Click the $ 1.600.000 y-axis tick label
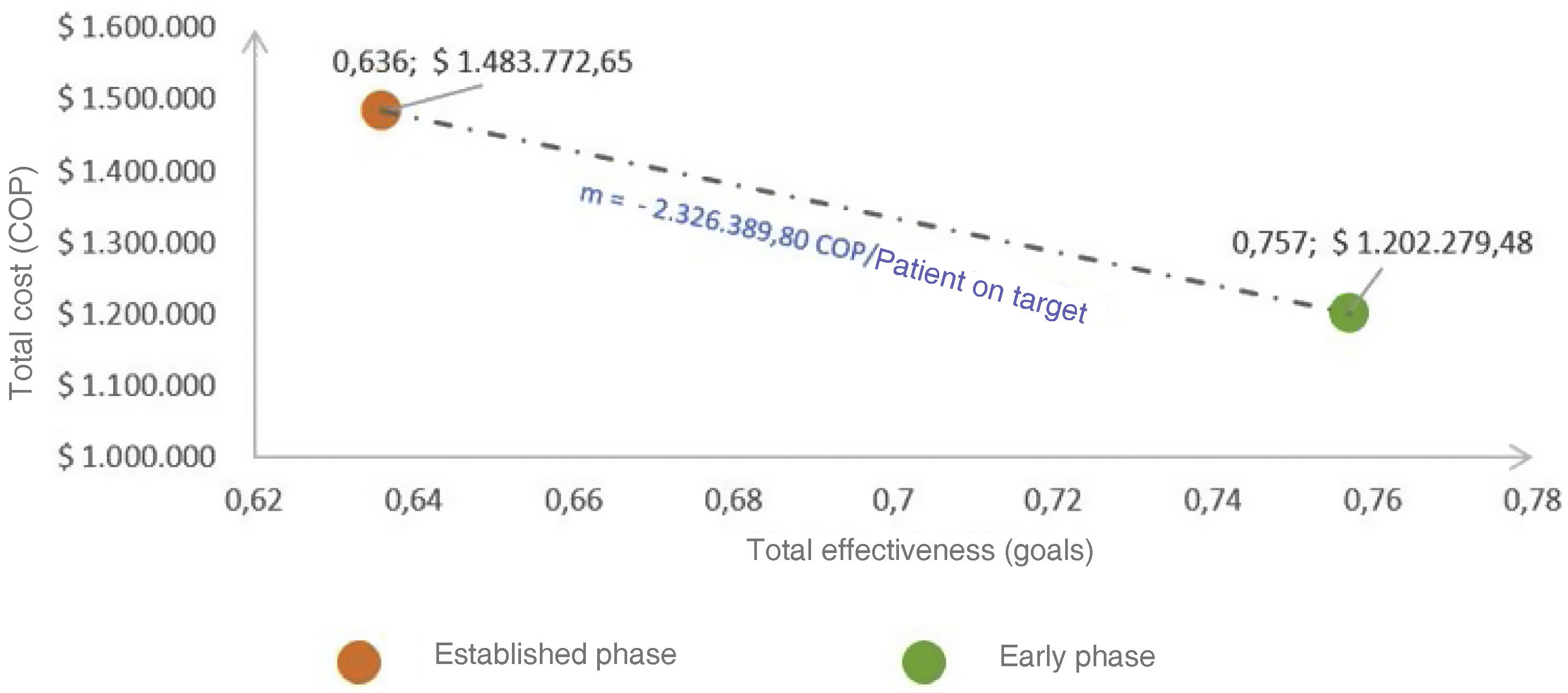Viewport: 1568px width, 693px height. 136,27
